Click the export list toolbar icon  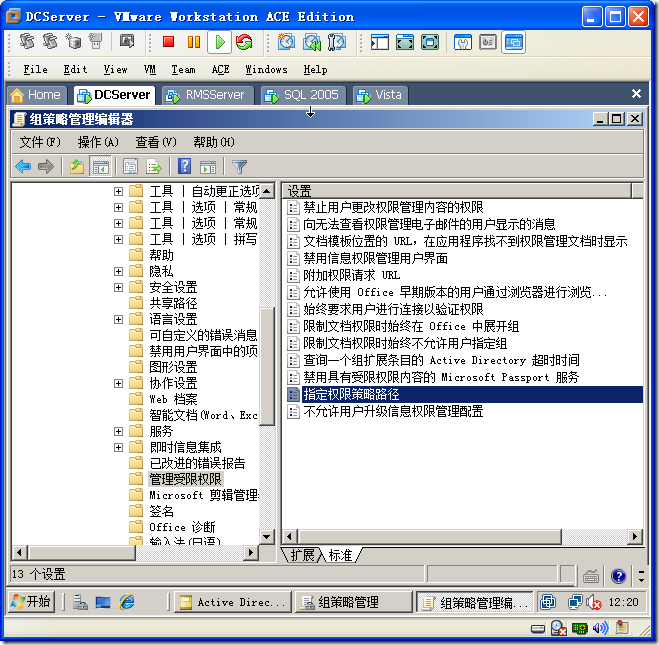coord(154,167)
